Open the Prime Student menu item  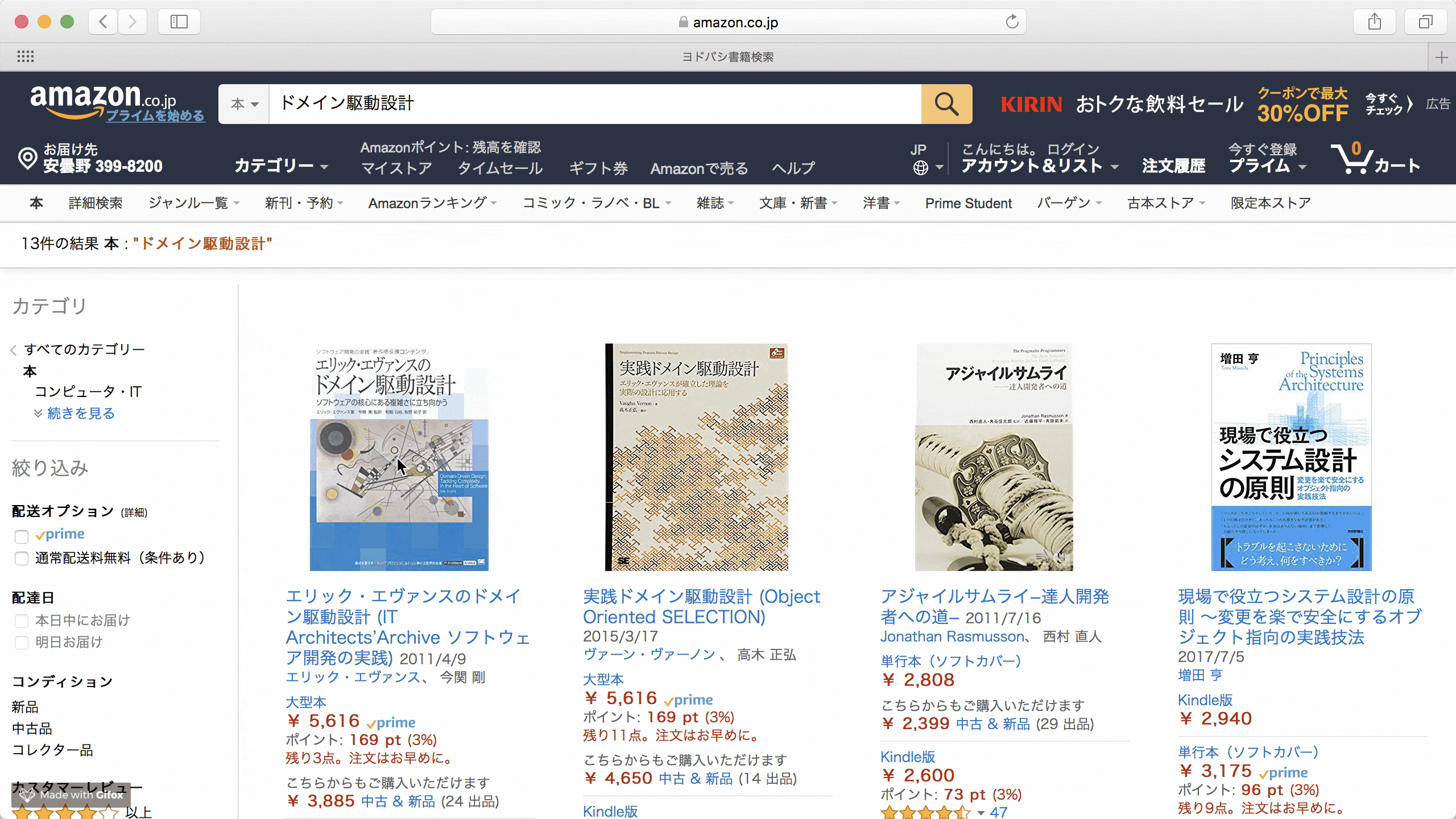(x=967, y=203)
